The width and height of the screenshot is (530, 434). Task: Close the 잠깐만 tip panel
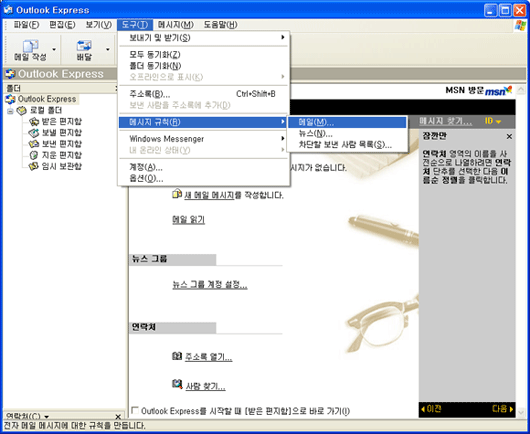[x=509, y=137]
